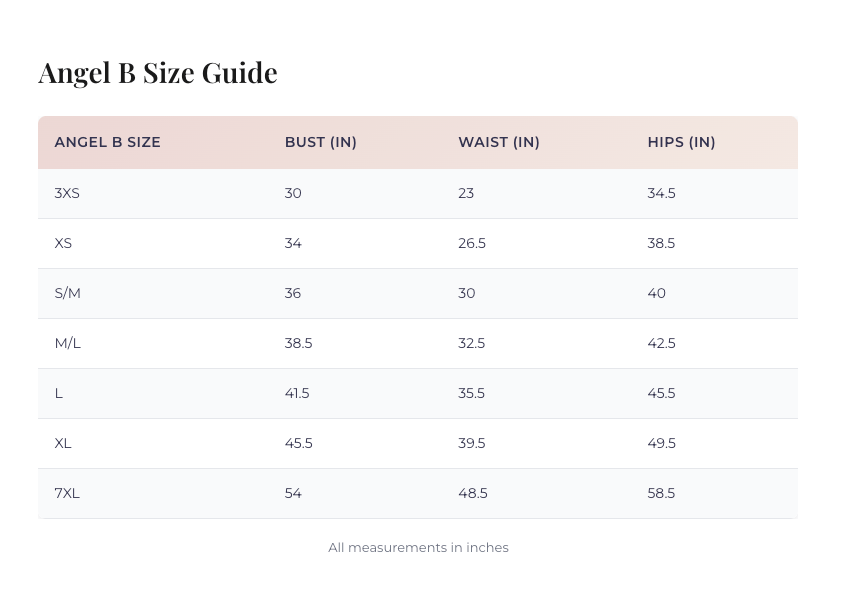
Task: Select the XS waist value 26.5
Action: point(472,243)
